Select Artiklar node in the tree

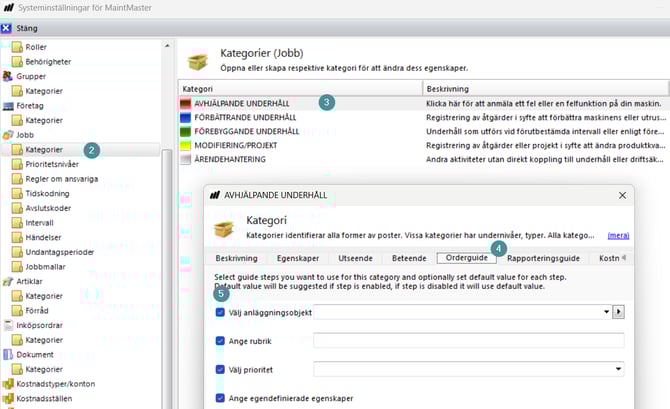(x=30, y=281)
